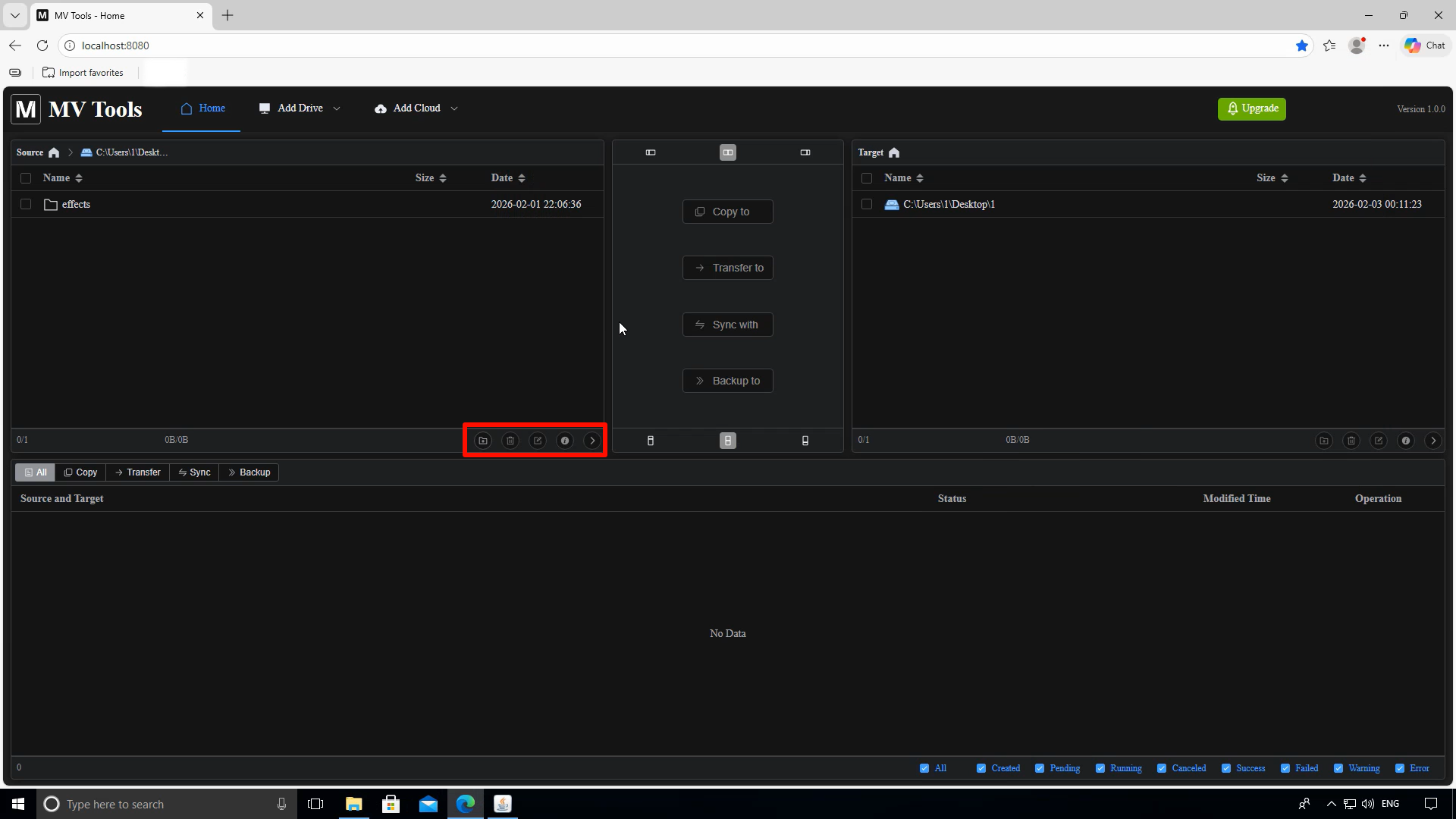
Task: Click the chevron arrow icon beside the info icon
Action: [592, 440]
